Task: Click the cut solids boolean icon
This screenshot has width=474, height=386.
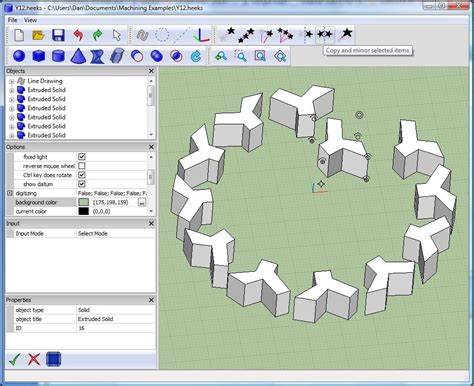Action: point(137,56)
